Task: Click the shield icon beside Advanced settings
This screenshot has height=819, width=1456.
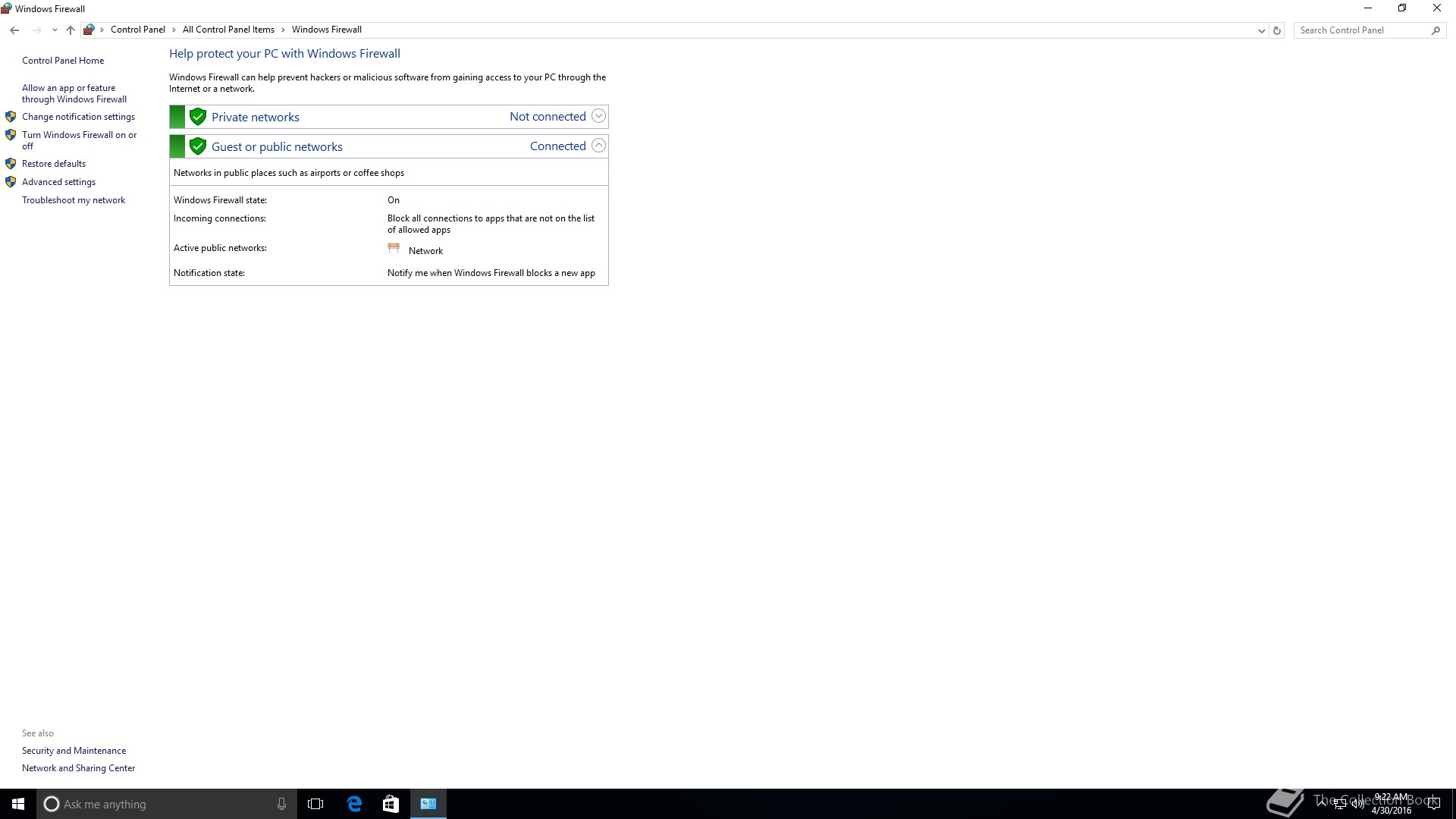Action: pos(11,182)
